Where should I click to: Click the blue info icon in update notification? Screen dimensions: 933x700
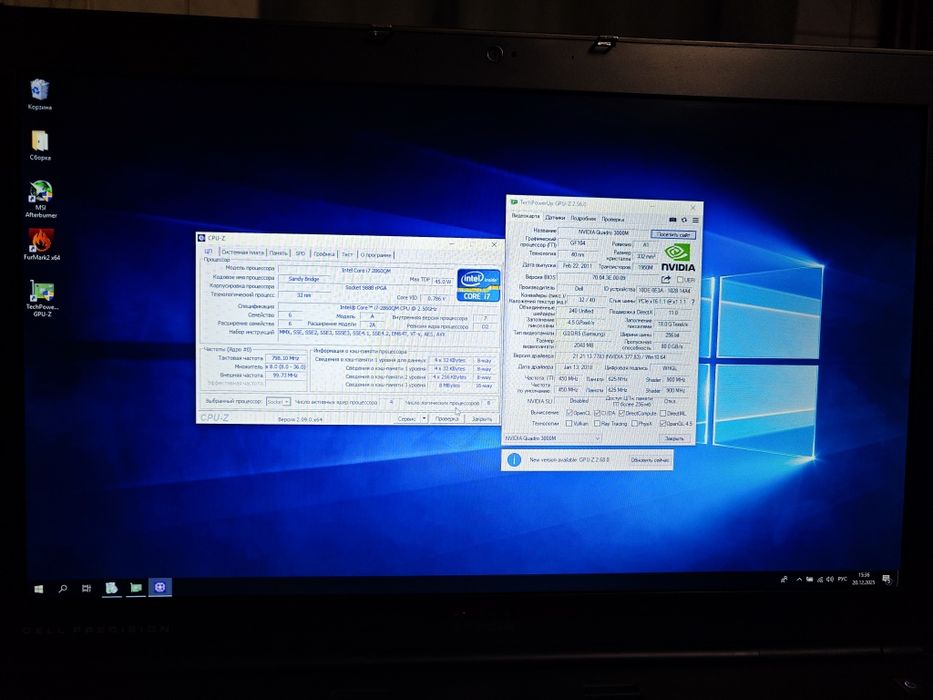514,460
